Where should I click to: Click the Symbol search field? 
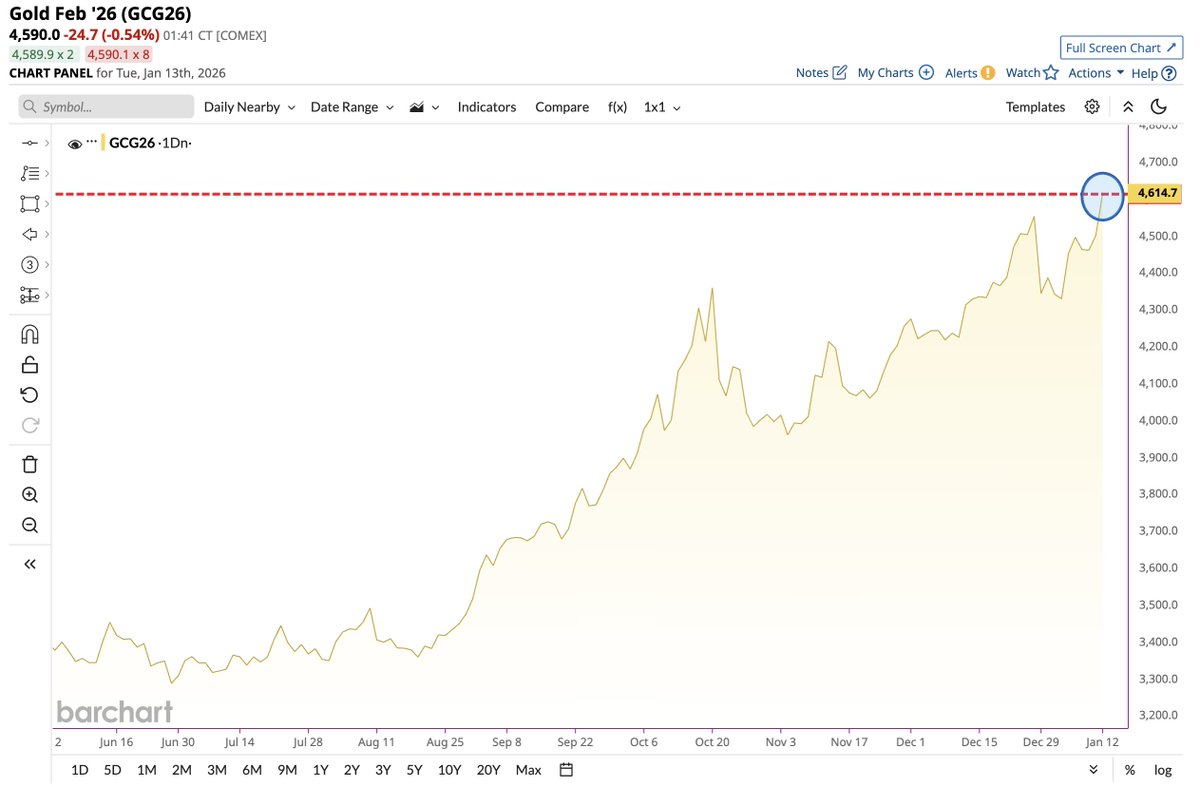pos(105,106)
